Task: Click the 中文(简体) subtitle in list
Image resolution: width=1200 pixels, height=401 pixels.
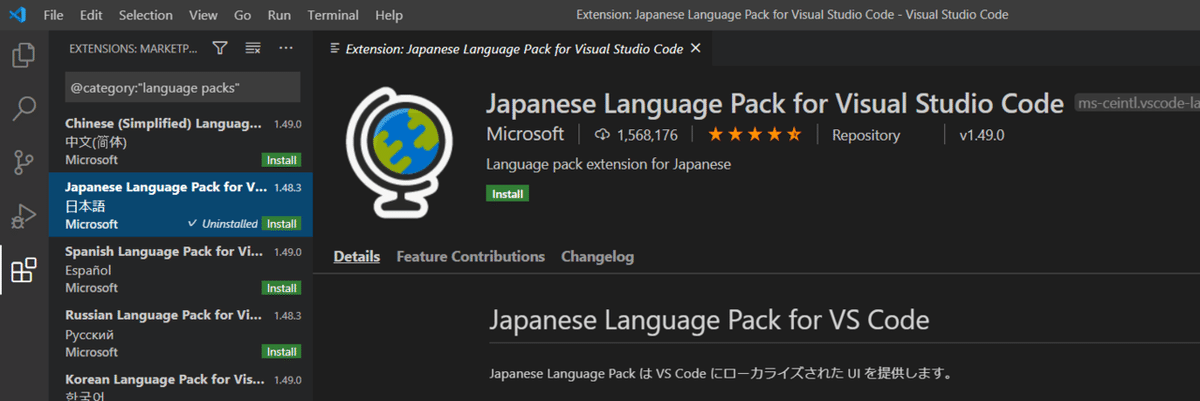Action: pyautogui.click(x=98, y=142)
